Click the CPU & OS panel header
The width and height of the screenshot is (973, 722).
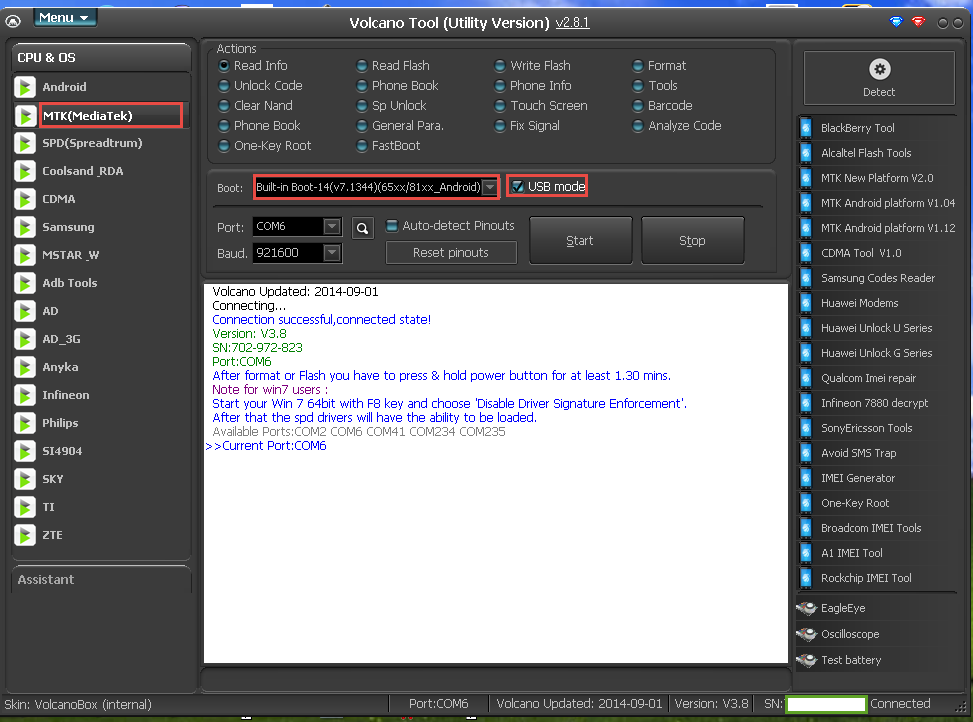pos(101,58)
